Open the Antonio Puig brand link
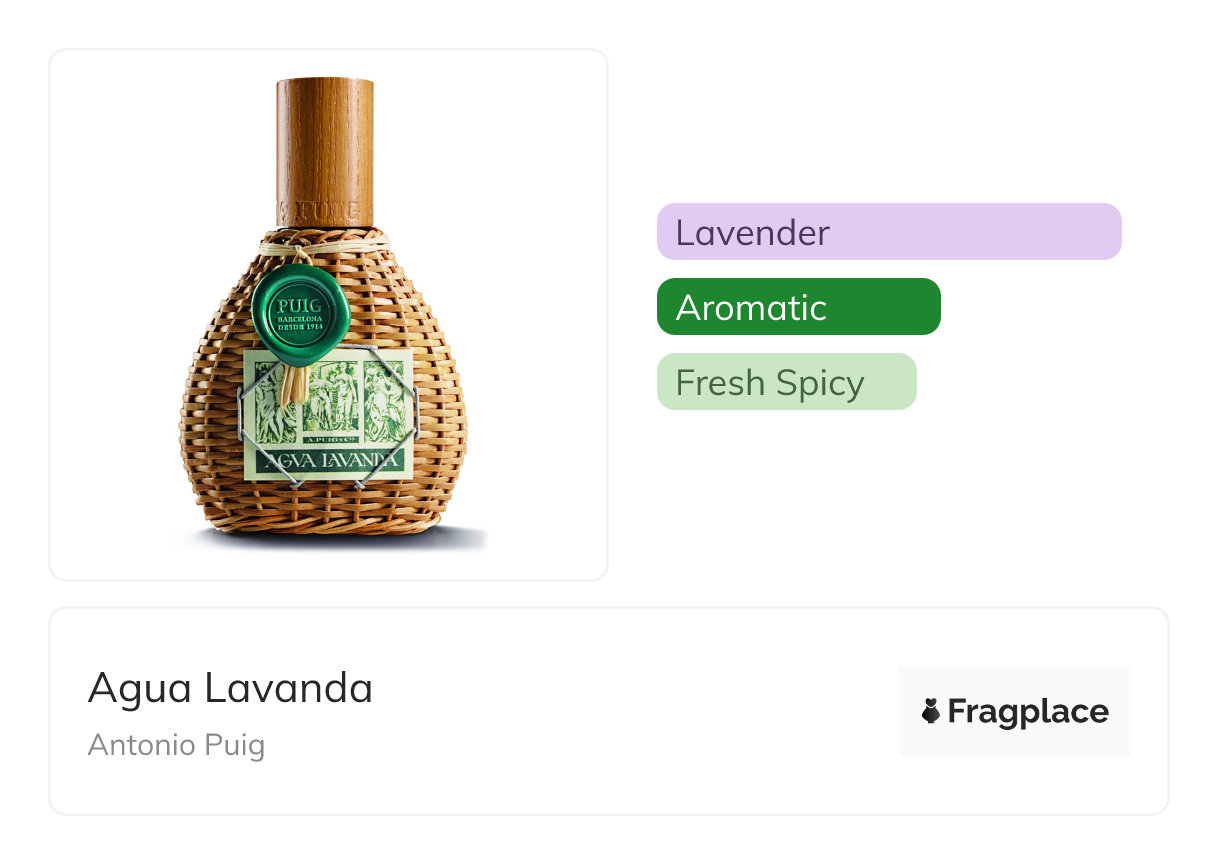Screen dimensions: 1218x864 (x=176, y=745)
